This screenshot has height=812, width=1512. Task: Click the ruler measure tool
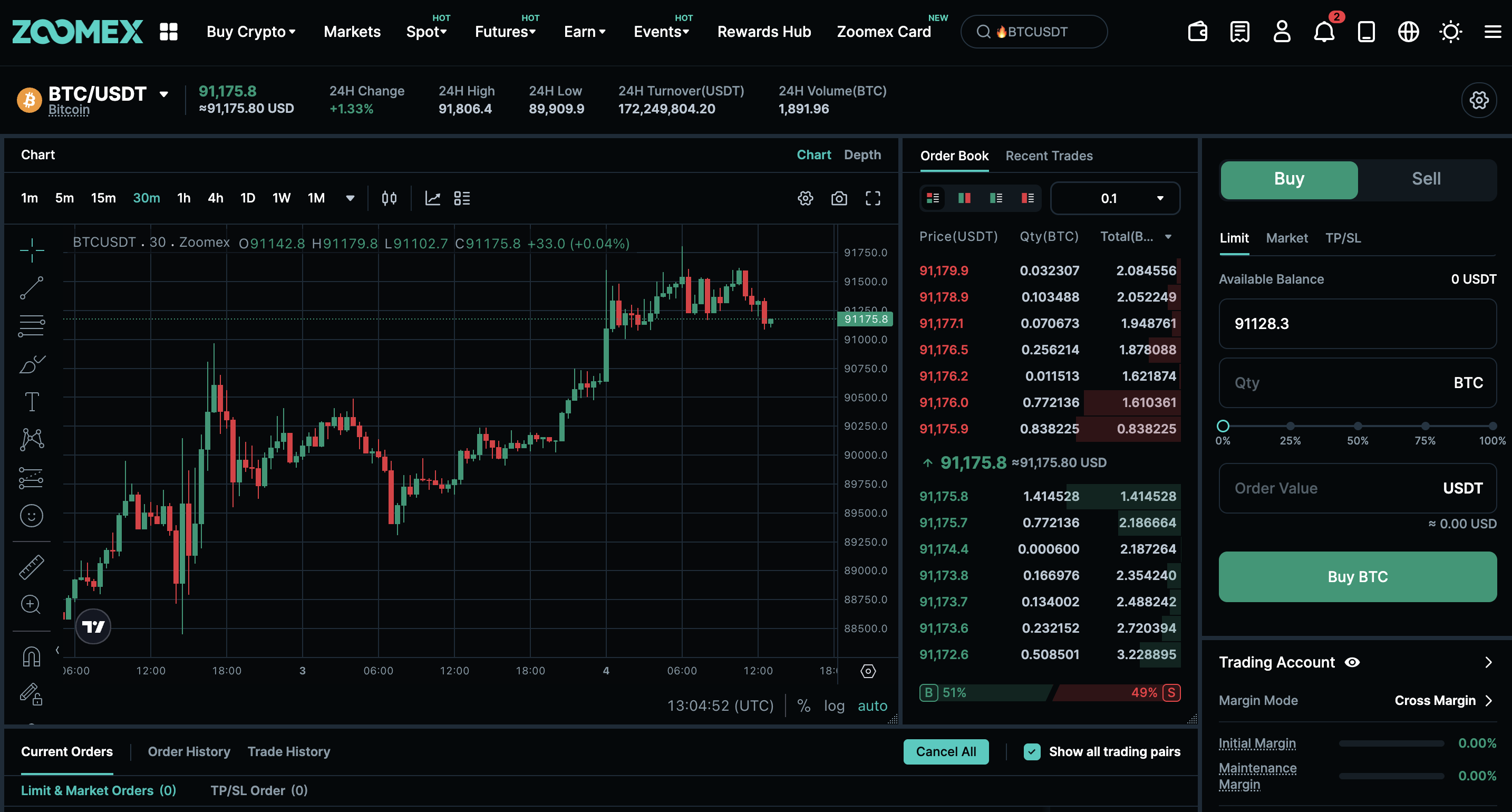click(x=32, y=567)
